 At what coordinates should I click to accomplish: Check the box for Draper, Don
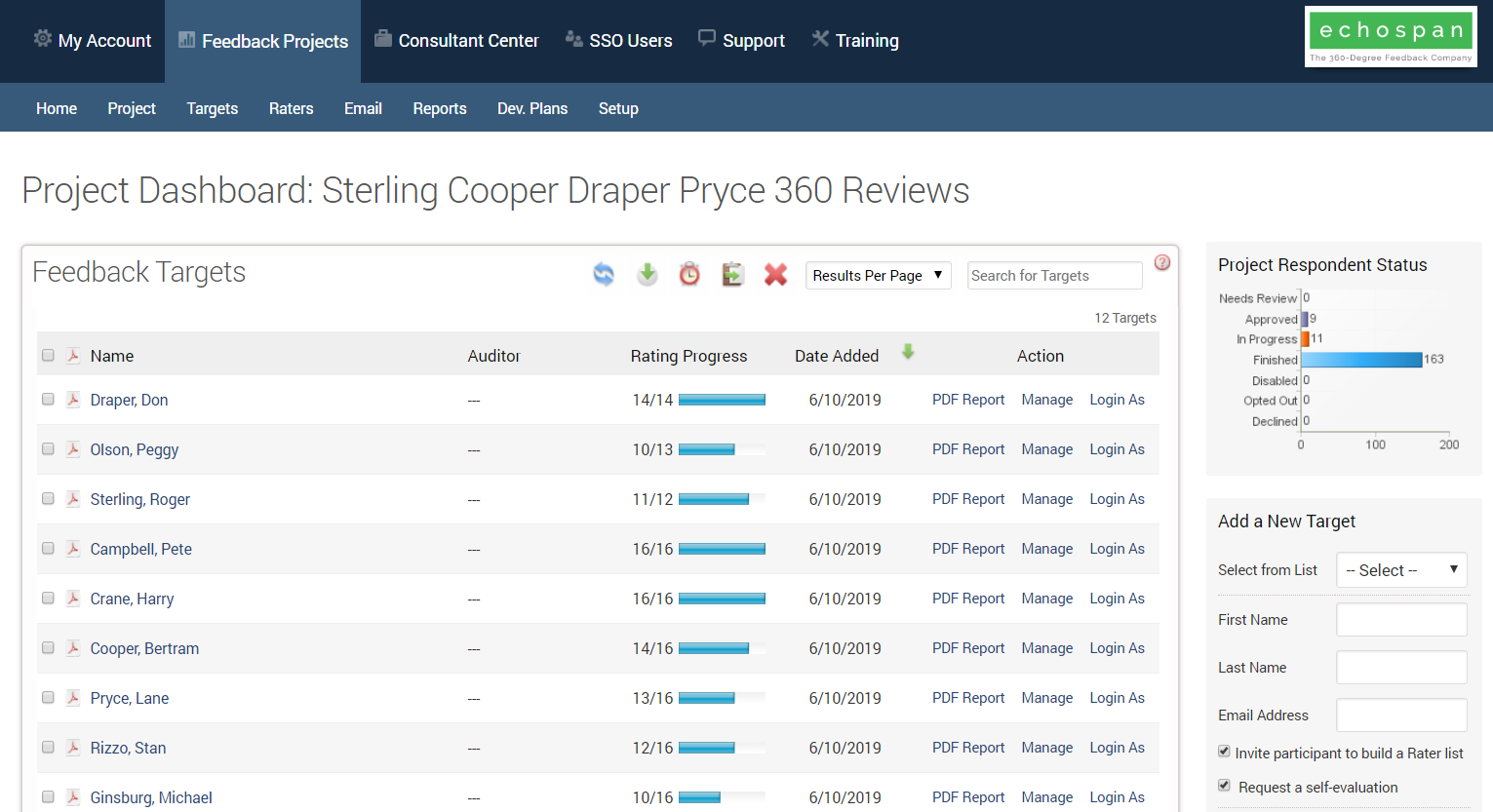(x=48, y=399)
